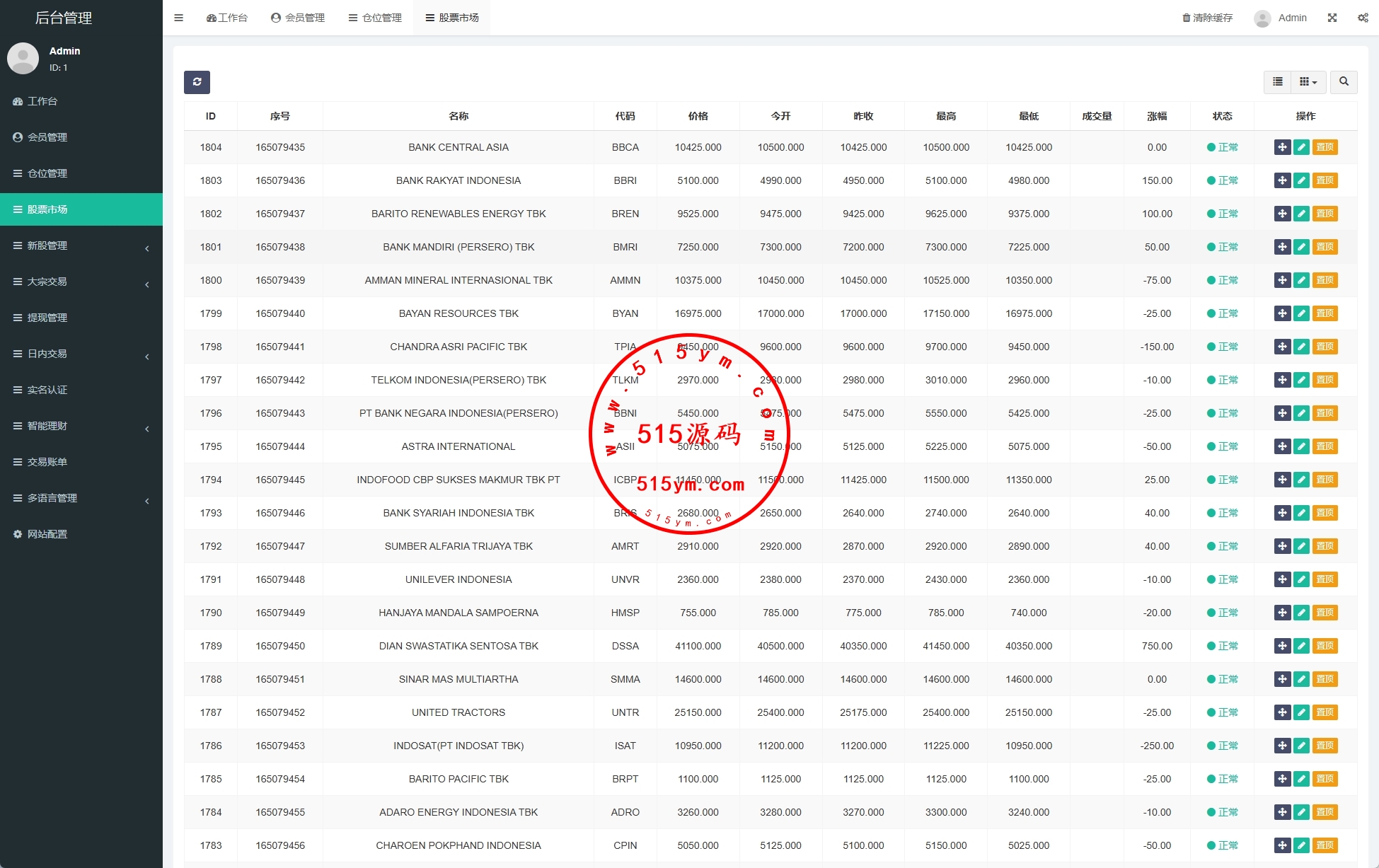Click the search magnifier icon
This screenshot has width=1379, height=868.
(x=1343, y=82)
